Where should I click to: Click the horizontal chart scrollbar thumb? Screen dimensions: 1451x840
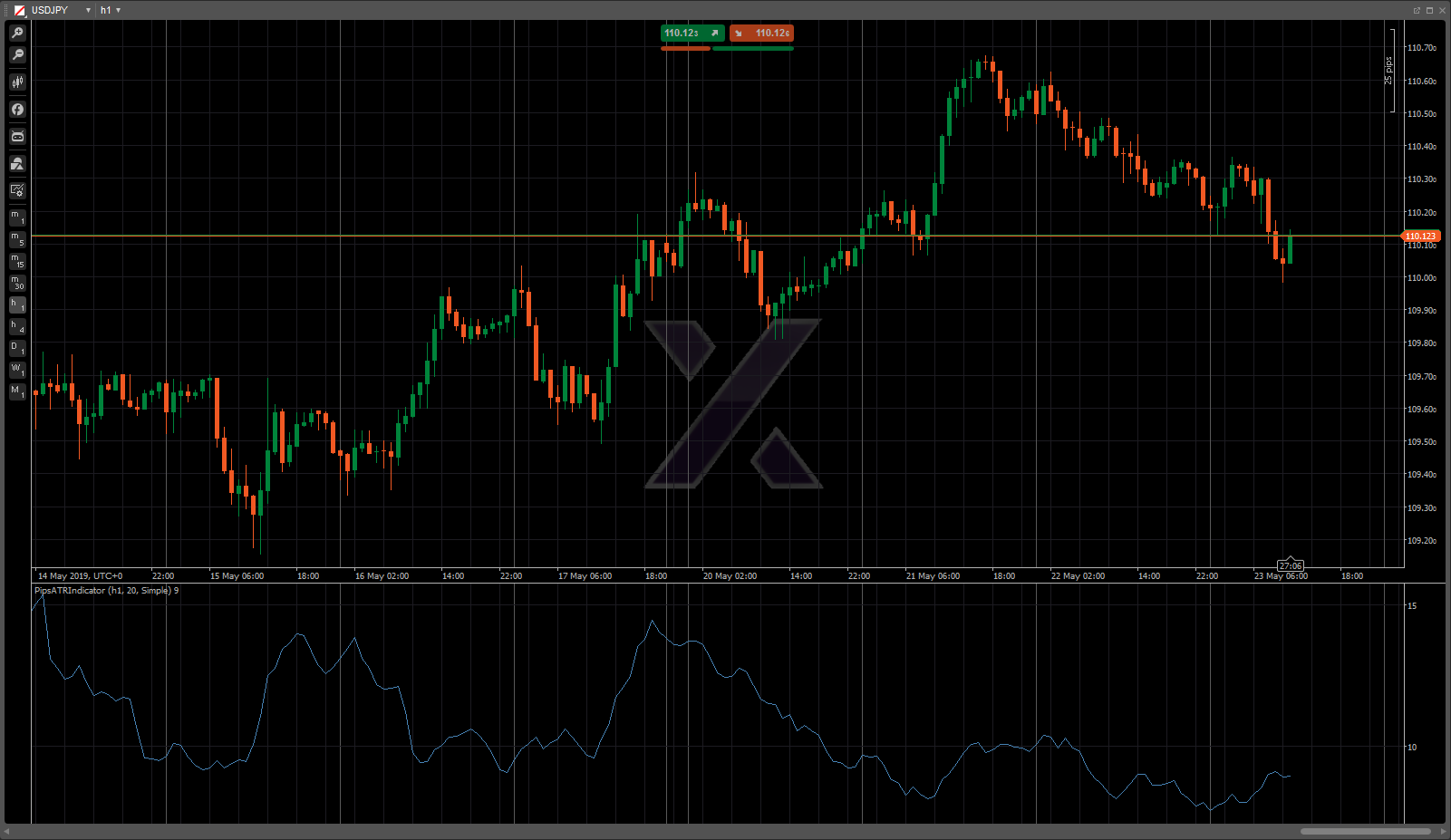(1365, 831)
